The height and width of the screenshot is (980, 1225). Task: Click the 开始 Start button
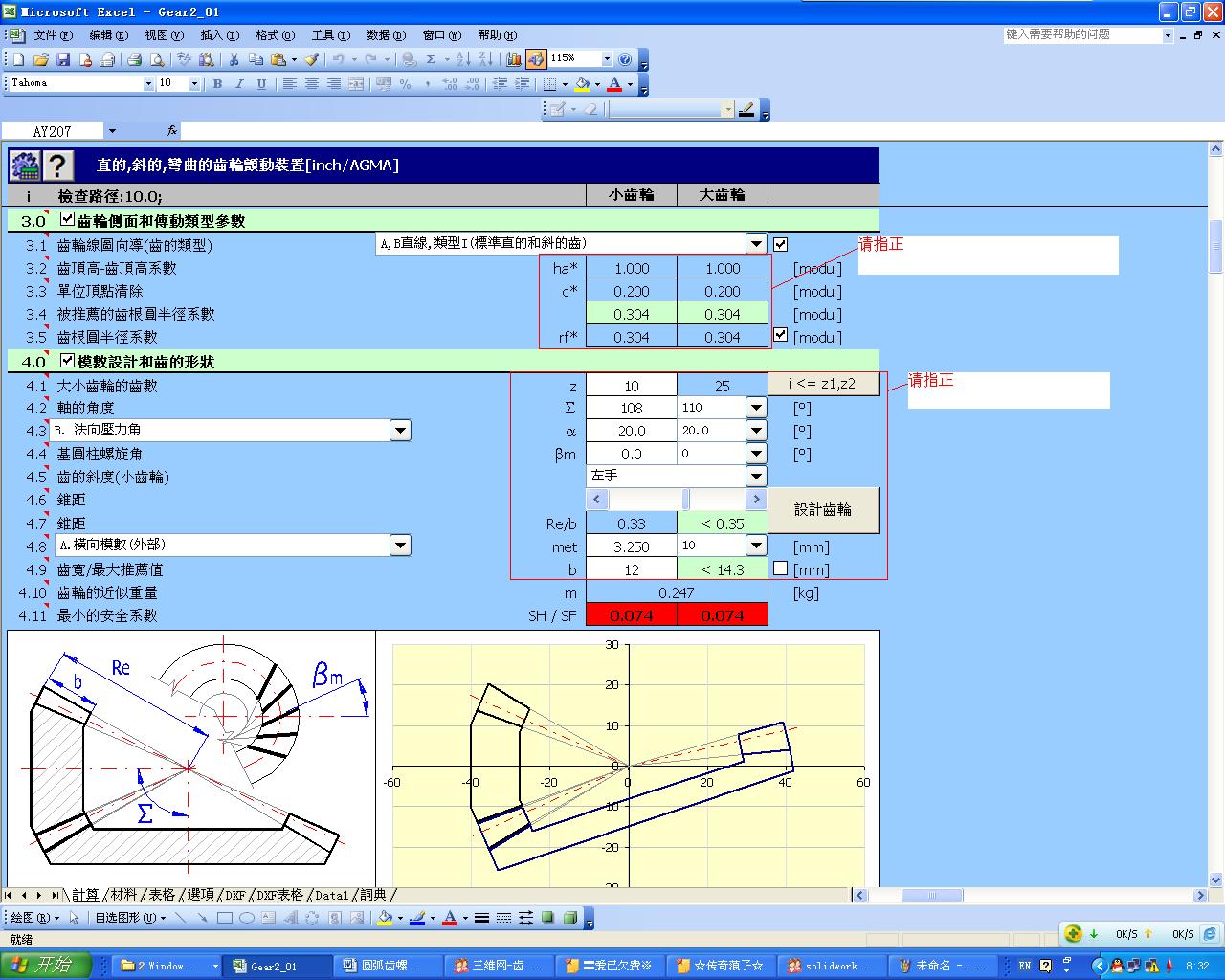[46, 966]
